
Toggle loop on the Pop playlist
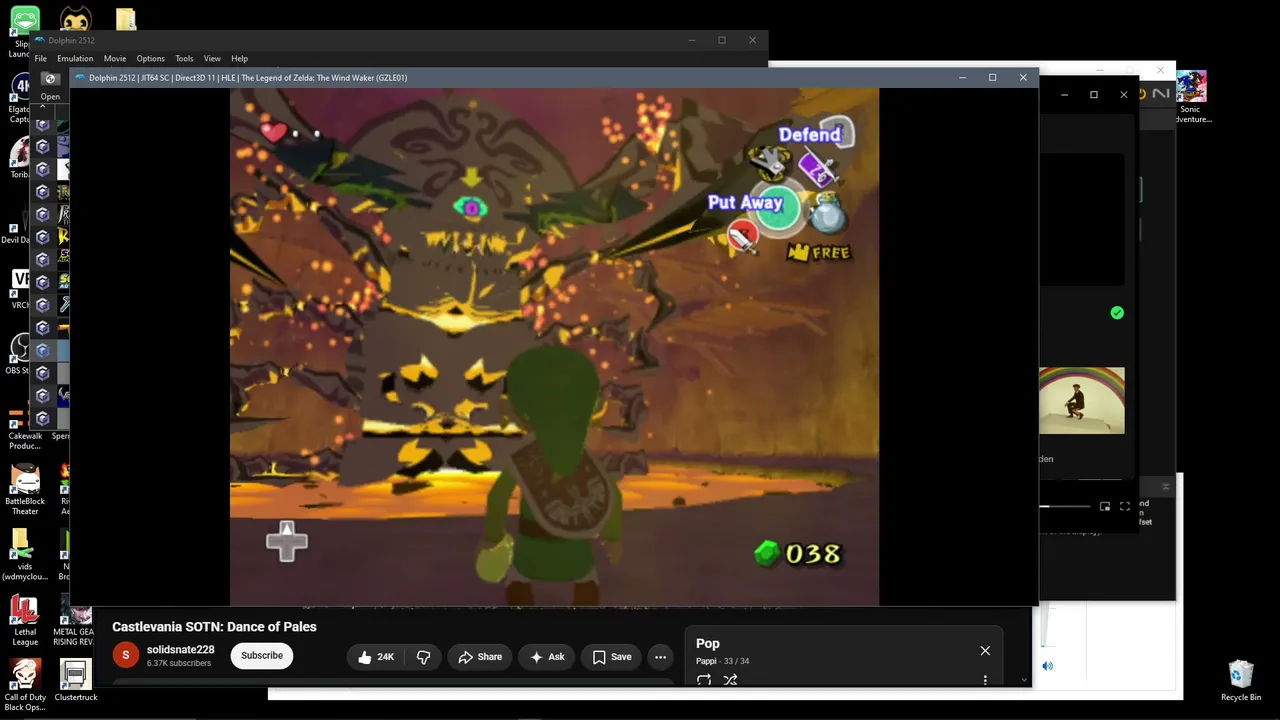(704, 680)
